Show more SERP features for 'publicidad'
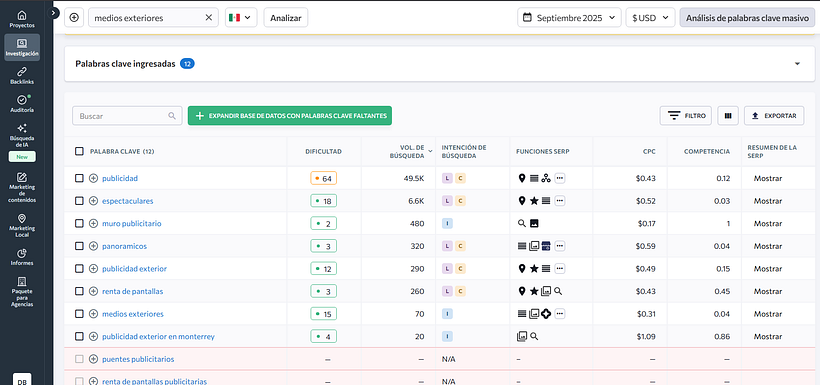Screen dimensions: 820x385 (x=560, y=178)
